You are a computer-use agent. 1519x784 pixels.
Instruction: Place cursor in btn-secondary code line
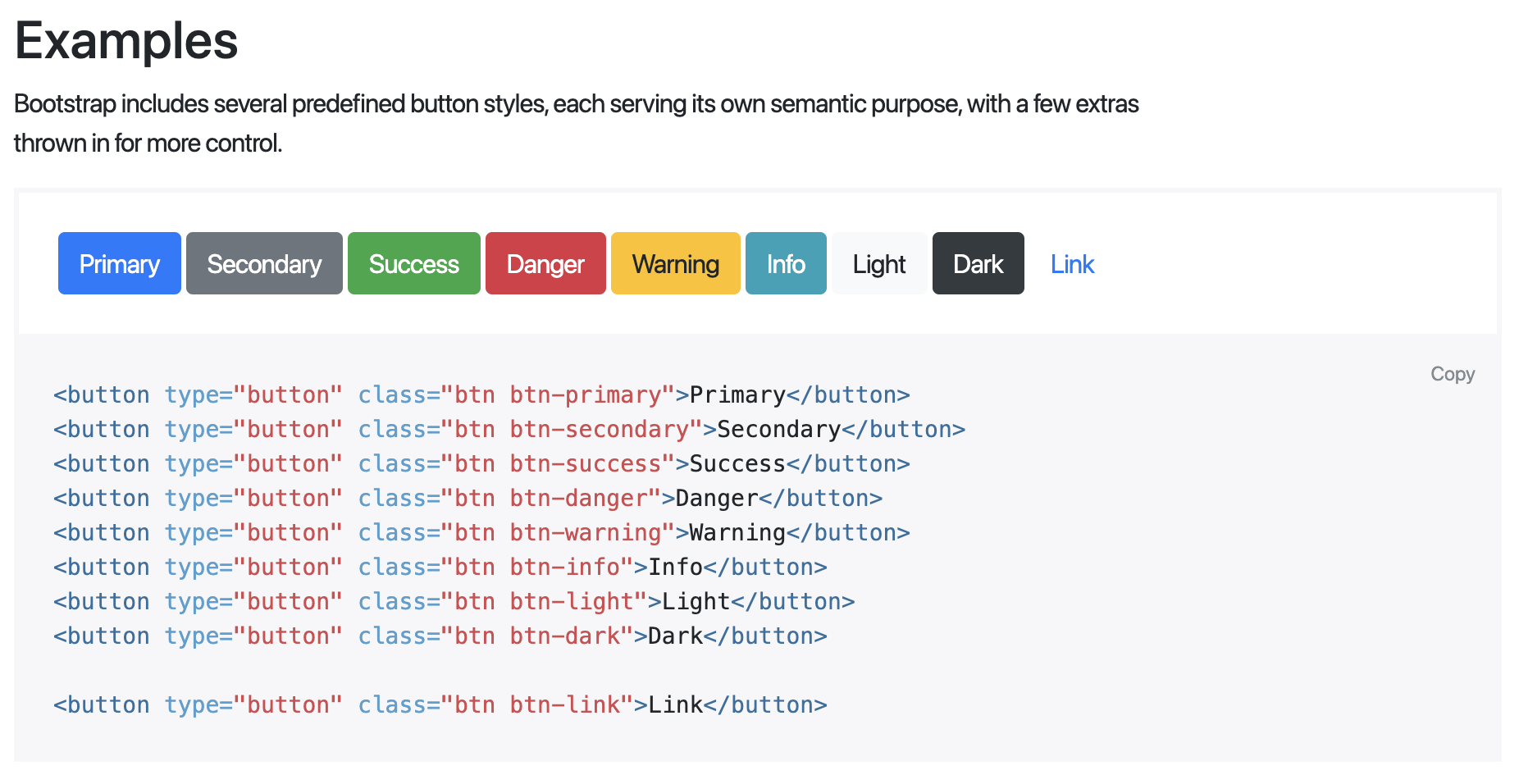[x=509, y=430]
